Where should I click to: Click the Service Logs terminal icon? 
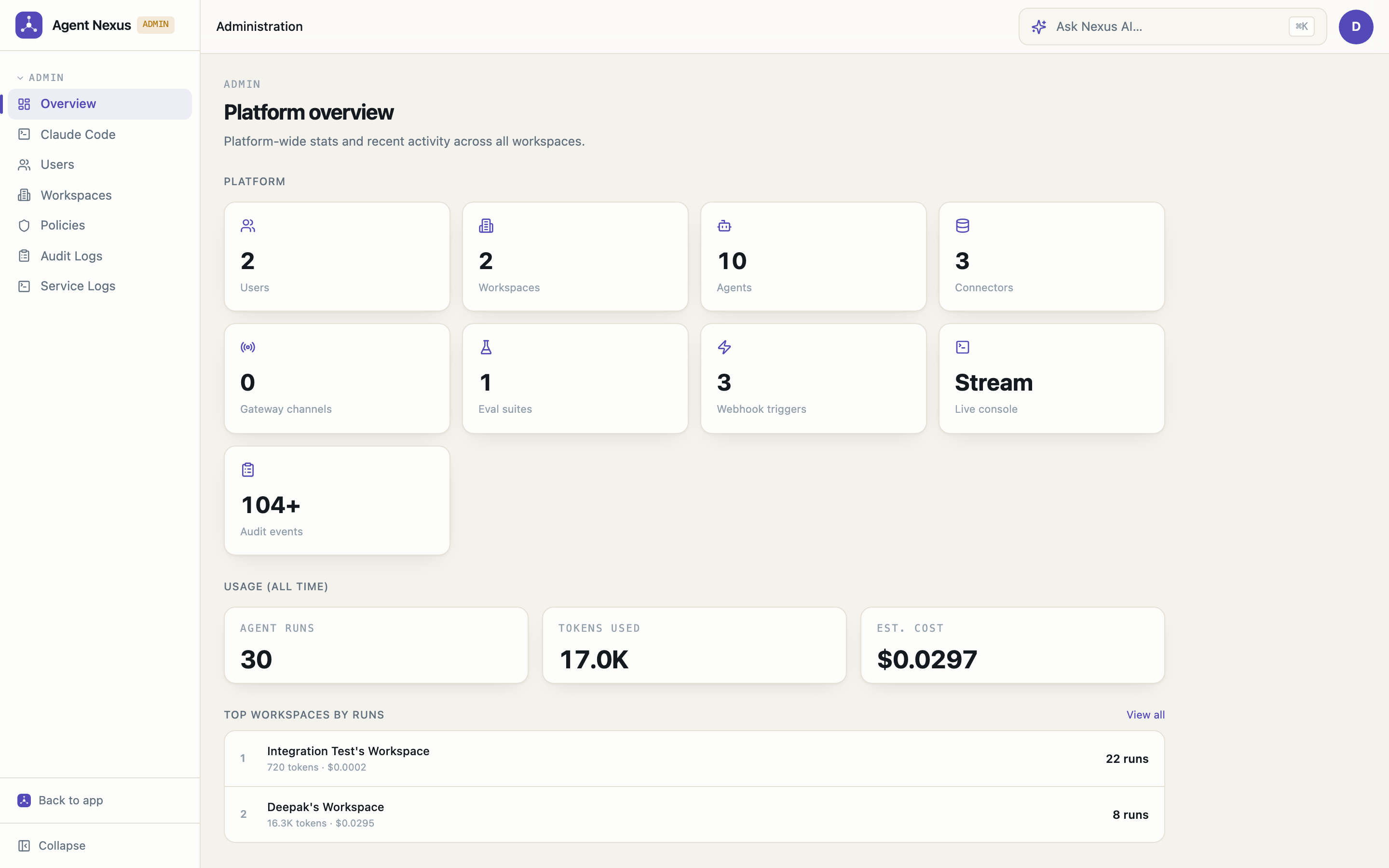pos(24,286)
